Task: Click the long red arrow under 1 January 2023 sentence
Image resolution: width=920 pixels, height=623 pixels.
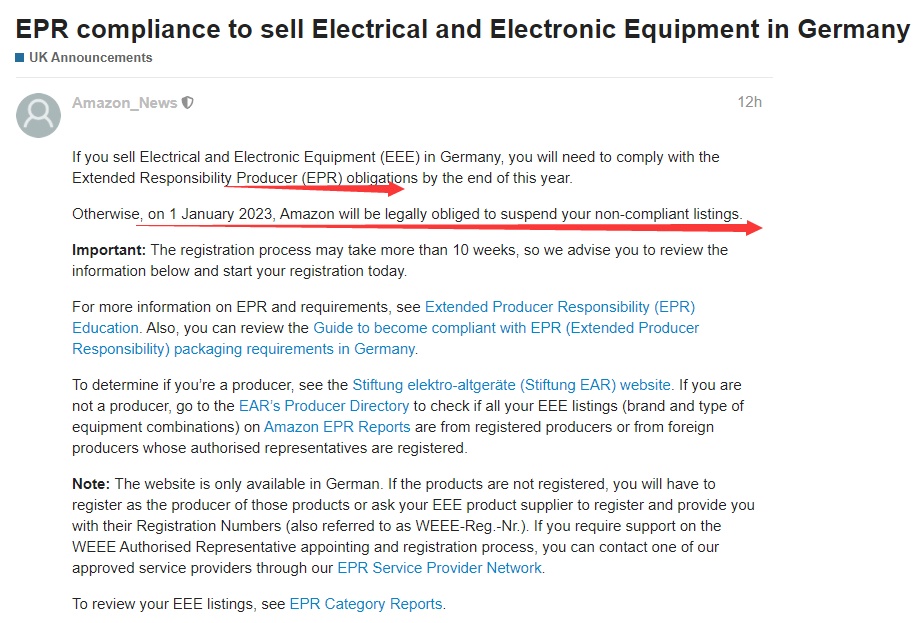Action: (449, 227)
